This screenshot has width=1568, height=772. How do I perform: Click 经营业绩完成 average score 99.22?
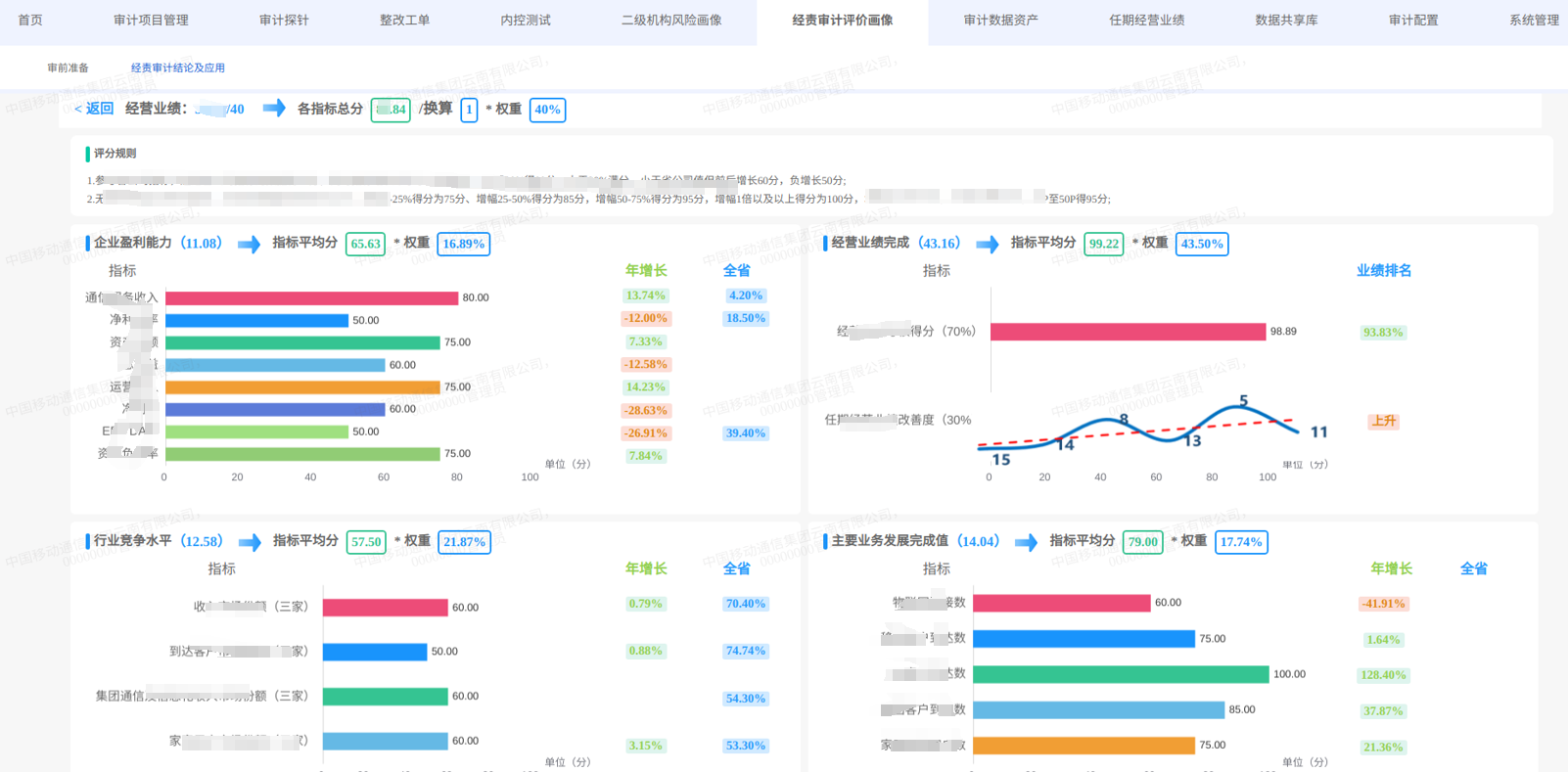pyautogui.click(x=1103, y=244)
